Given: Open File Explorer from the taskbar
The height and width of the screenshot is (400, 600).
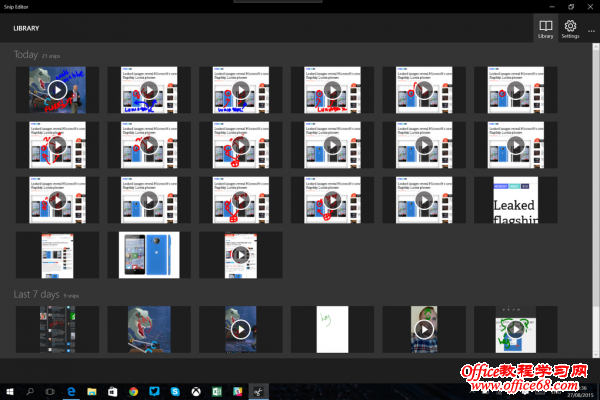Looking at the screenshot, I should 92,391.
